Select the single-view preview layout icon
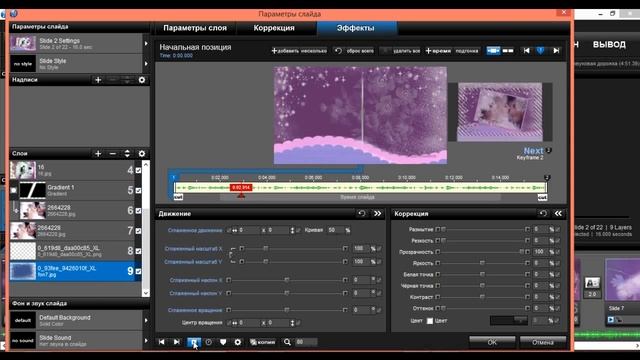Viewport: 640px width, 360px height. click(x=493, y=51)
